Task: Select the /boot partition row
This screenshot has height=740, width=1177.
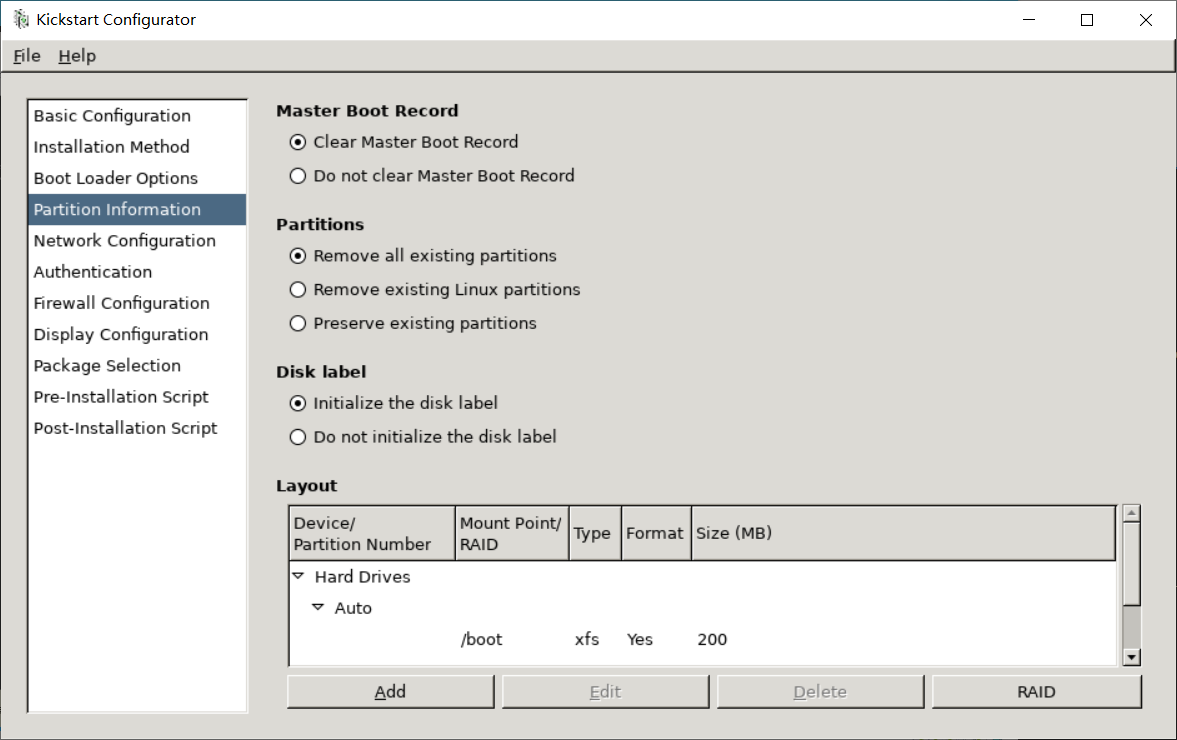Action: 702,639
